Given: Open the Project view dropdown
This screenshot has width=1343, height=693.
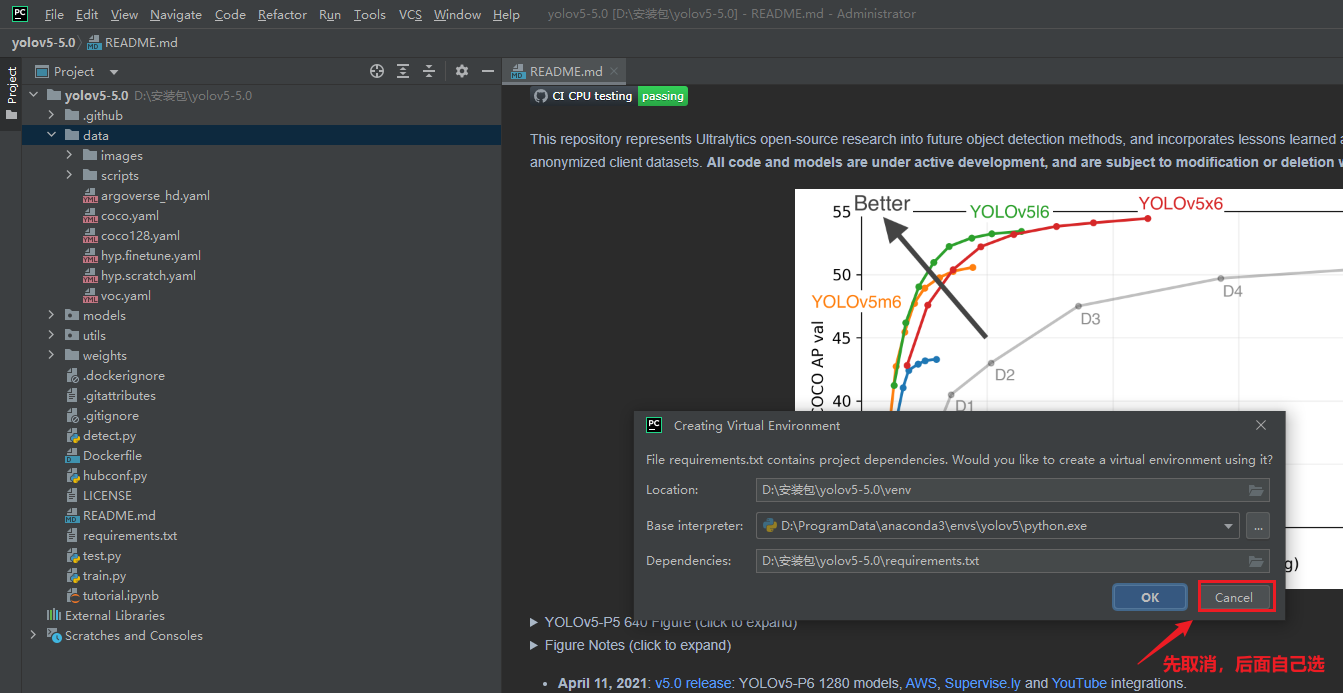Looking at the screenshot, I should point(113,72).
